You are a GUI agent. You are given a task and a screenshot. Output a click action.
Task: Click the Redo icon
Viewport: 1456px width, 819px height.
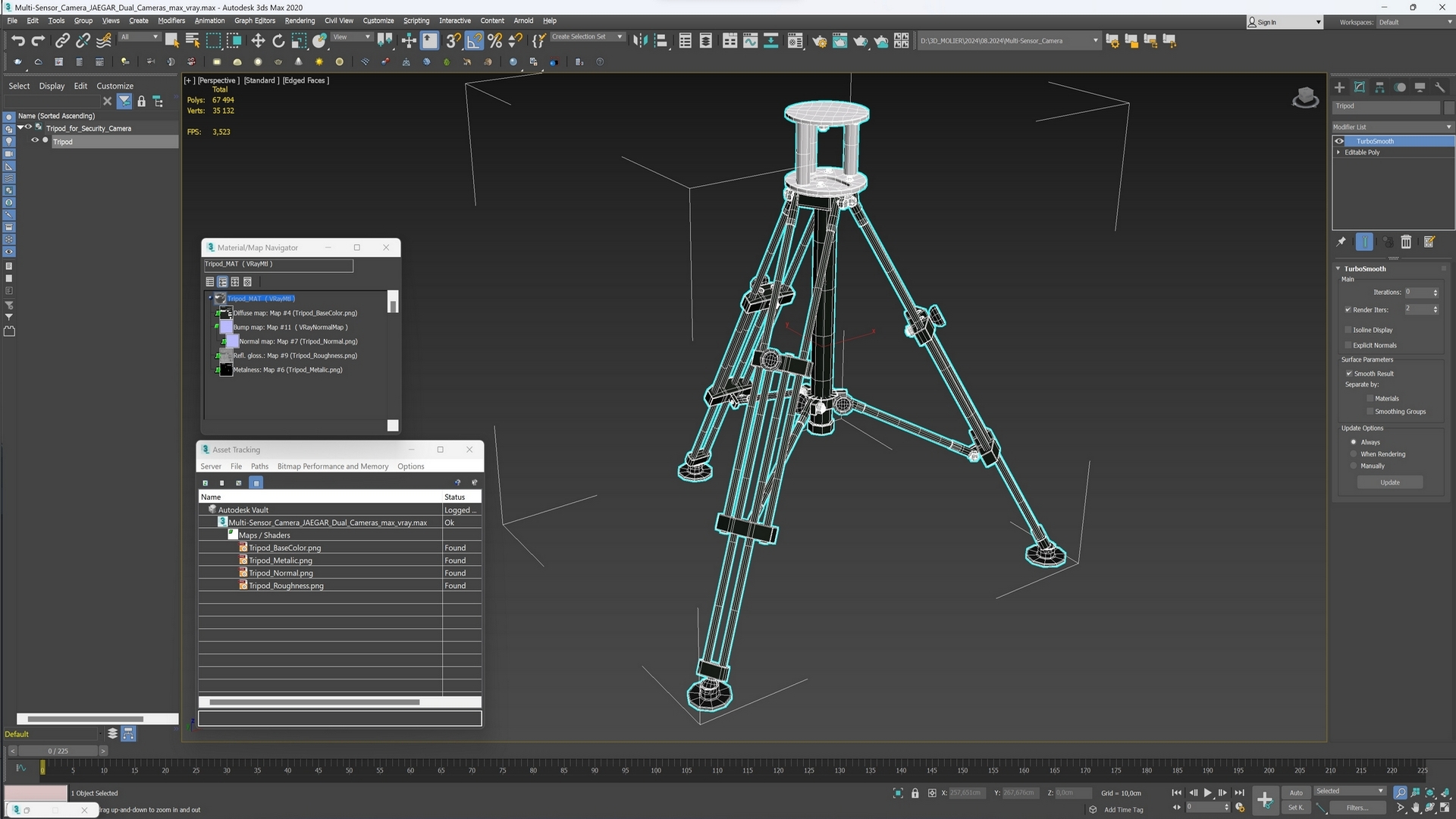(38, 41)
